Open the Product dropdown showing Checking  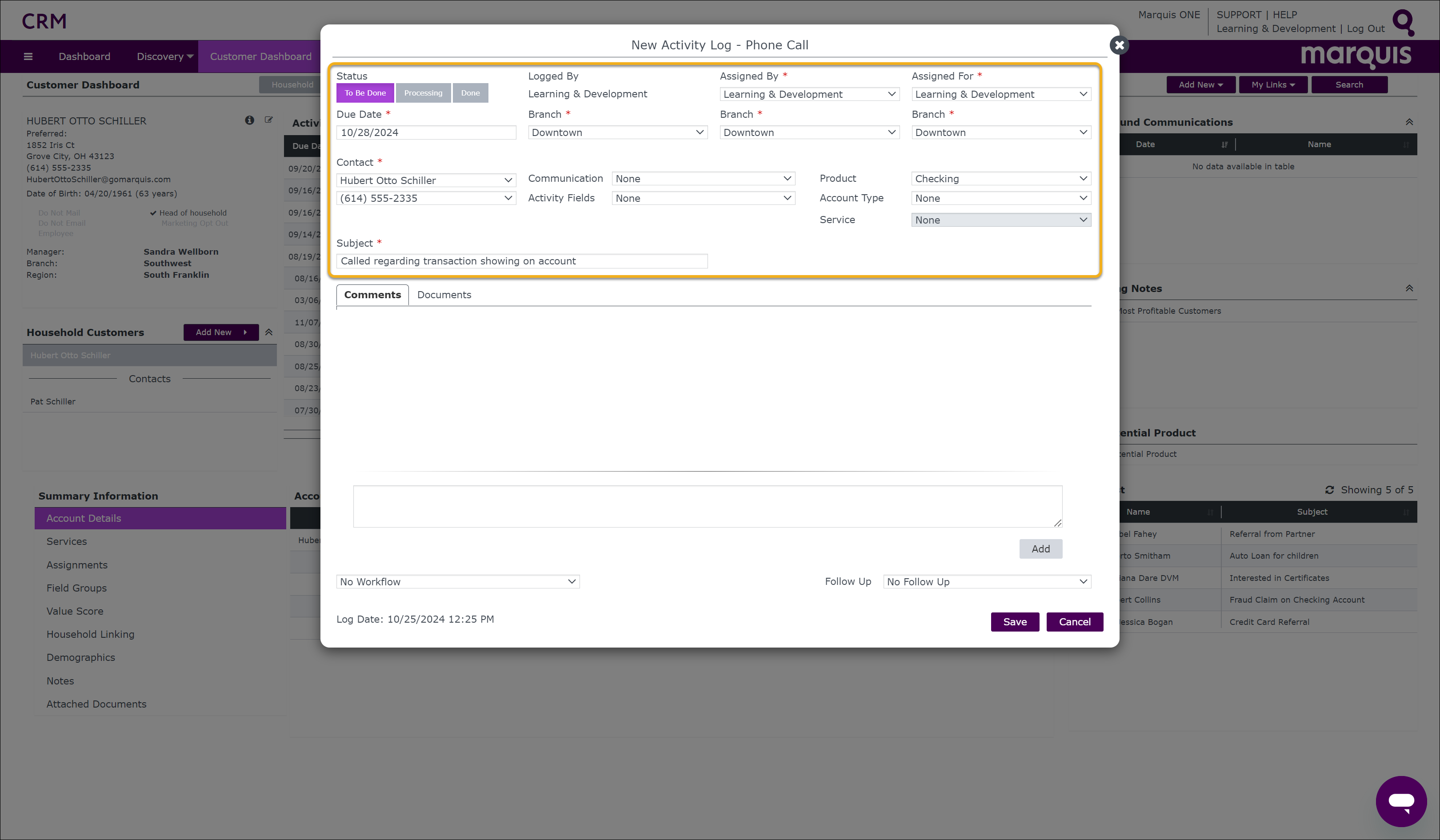click(x=1001, y=179)
